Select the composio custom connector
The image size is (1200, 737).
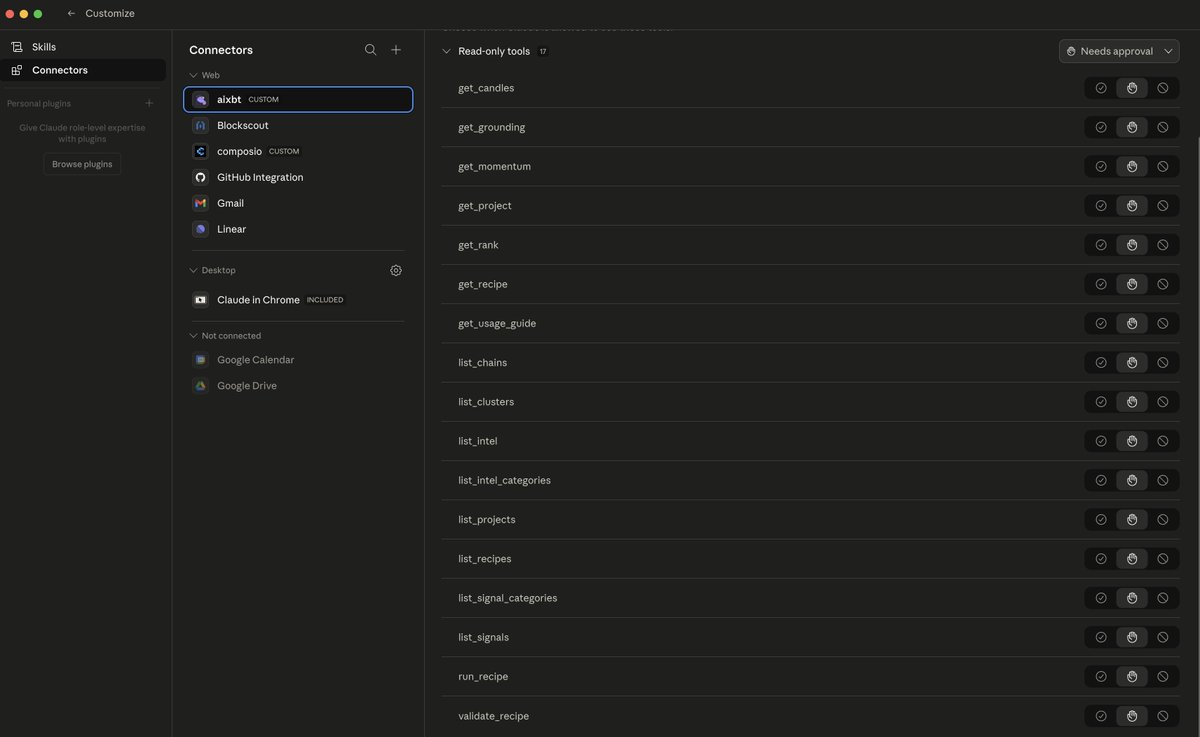click(298, 152)
